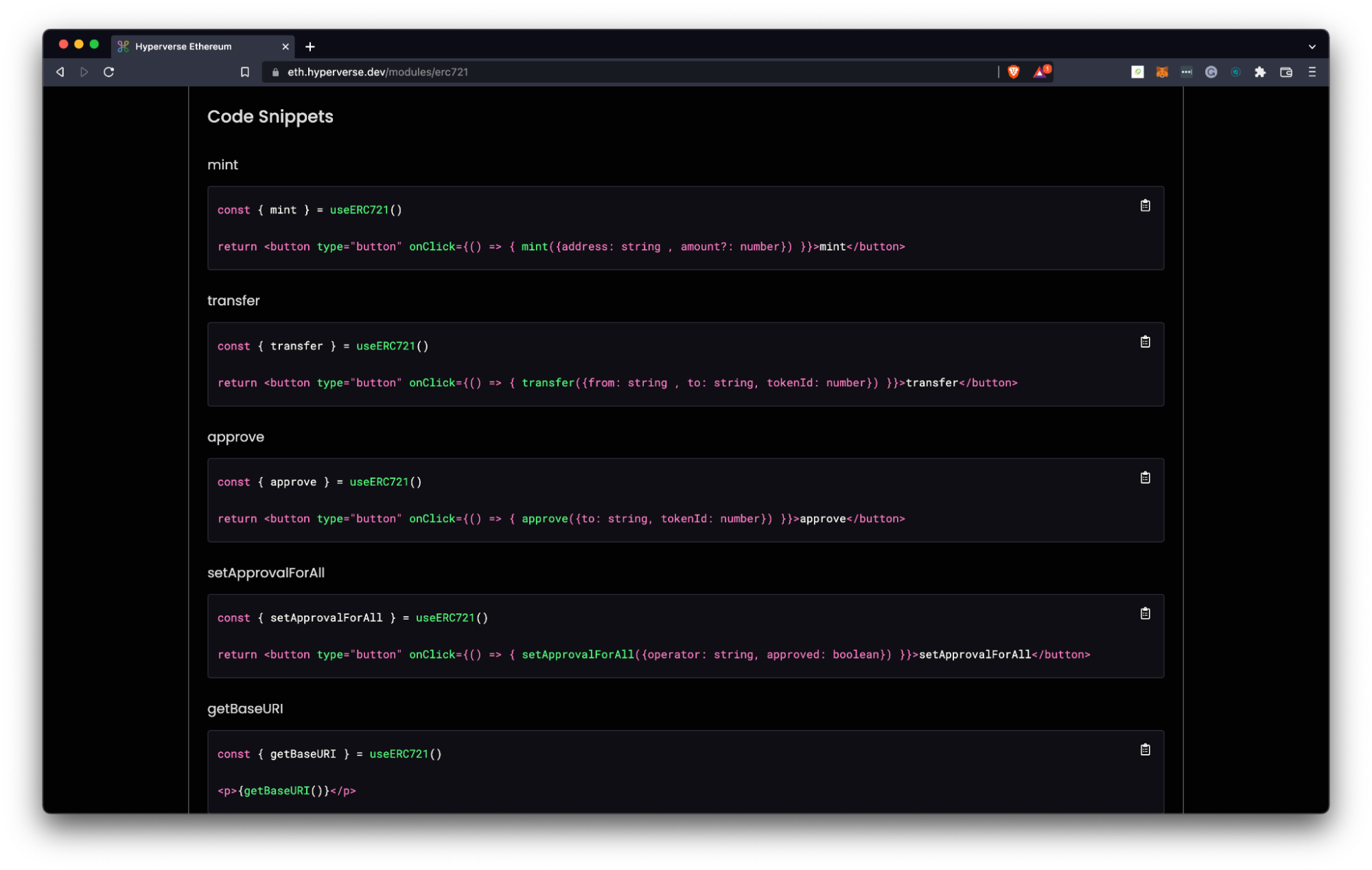This screenshot has height=870, width=1372.
Task: Click the 'const { approve } = useERC721()' line
Action: [320, 482]
